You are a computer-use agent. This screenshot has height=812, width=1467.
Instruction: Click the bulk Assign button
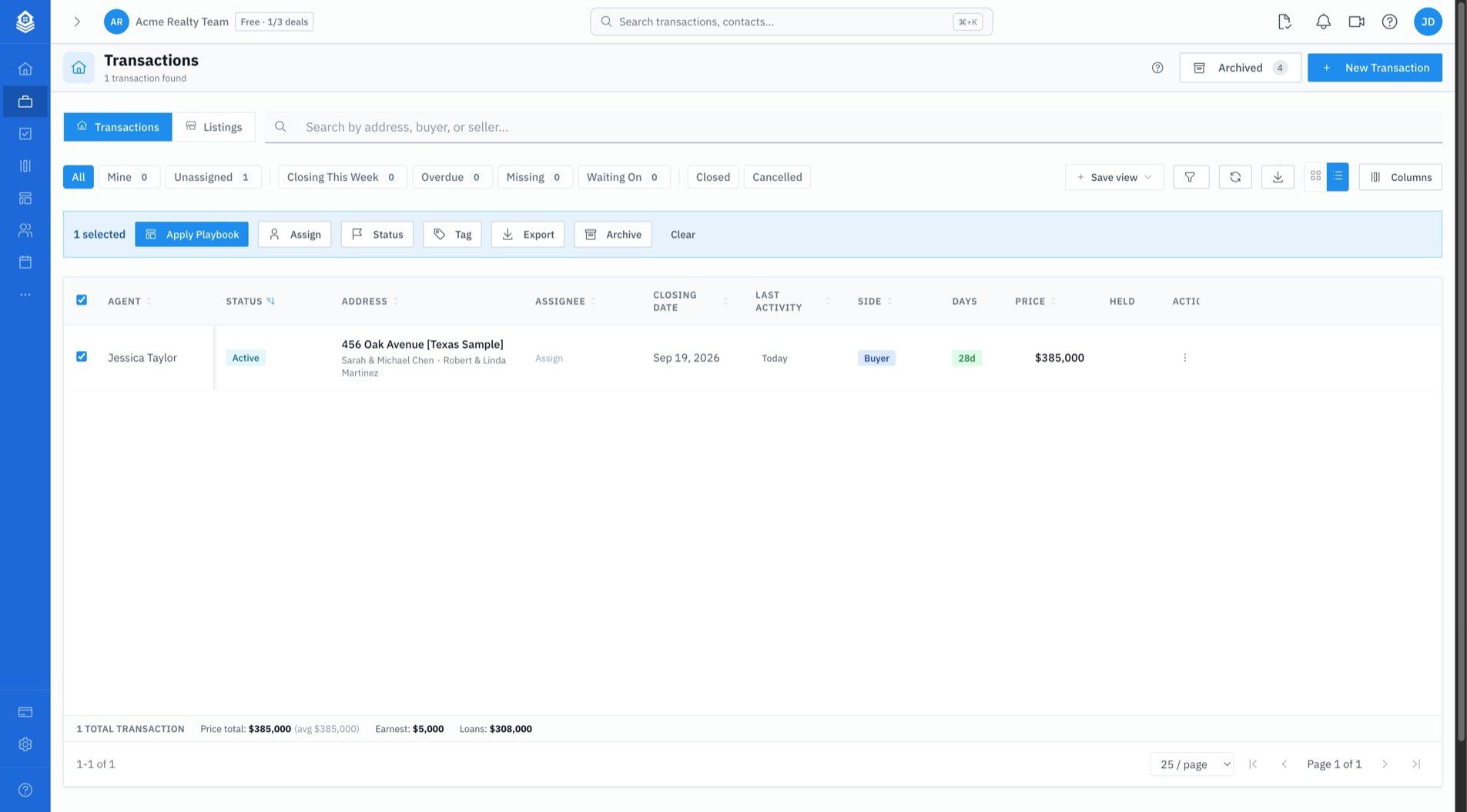click(294, 235)
